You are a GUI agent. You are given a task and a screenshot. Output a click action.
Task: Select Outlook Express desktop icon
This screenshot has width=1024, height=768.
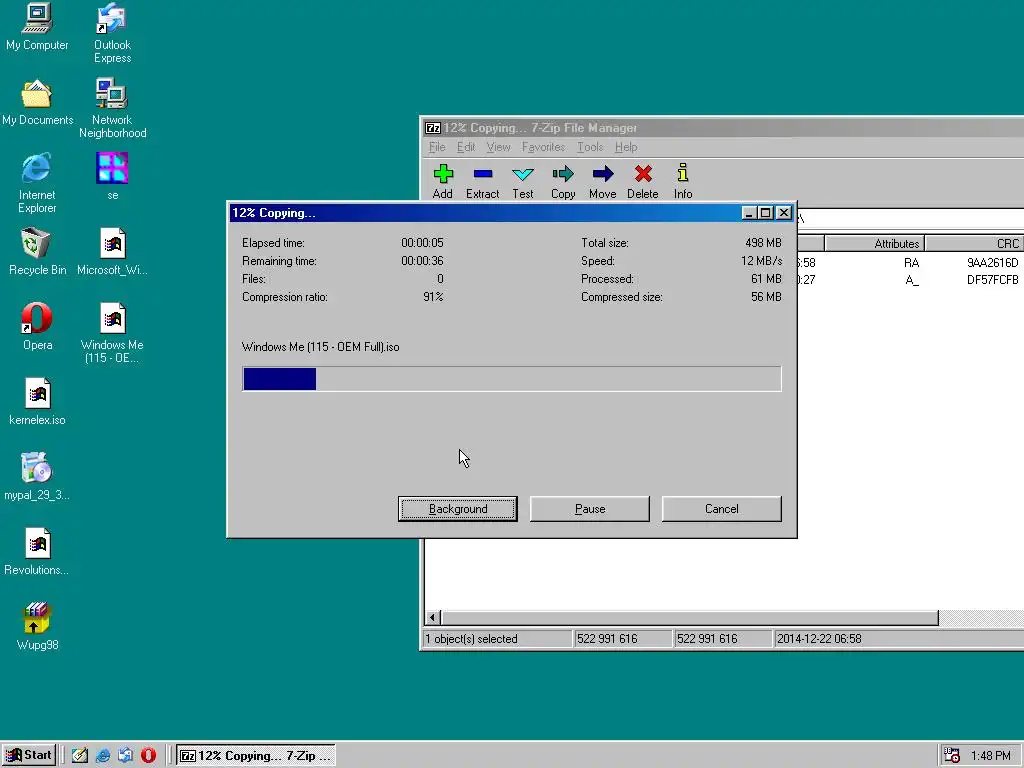112,33
